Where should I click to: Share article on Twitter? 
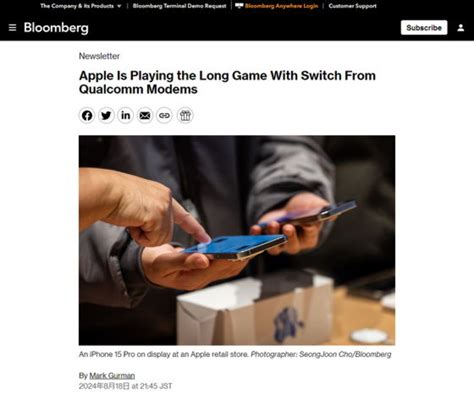pyautogui.click(x=106, y=115)
